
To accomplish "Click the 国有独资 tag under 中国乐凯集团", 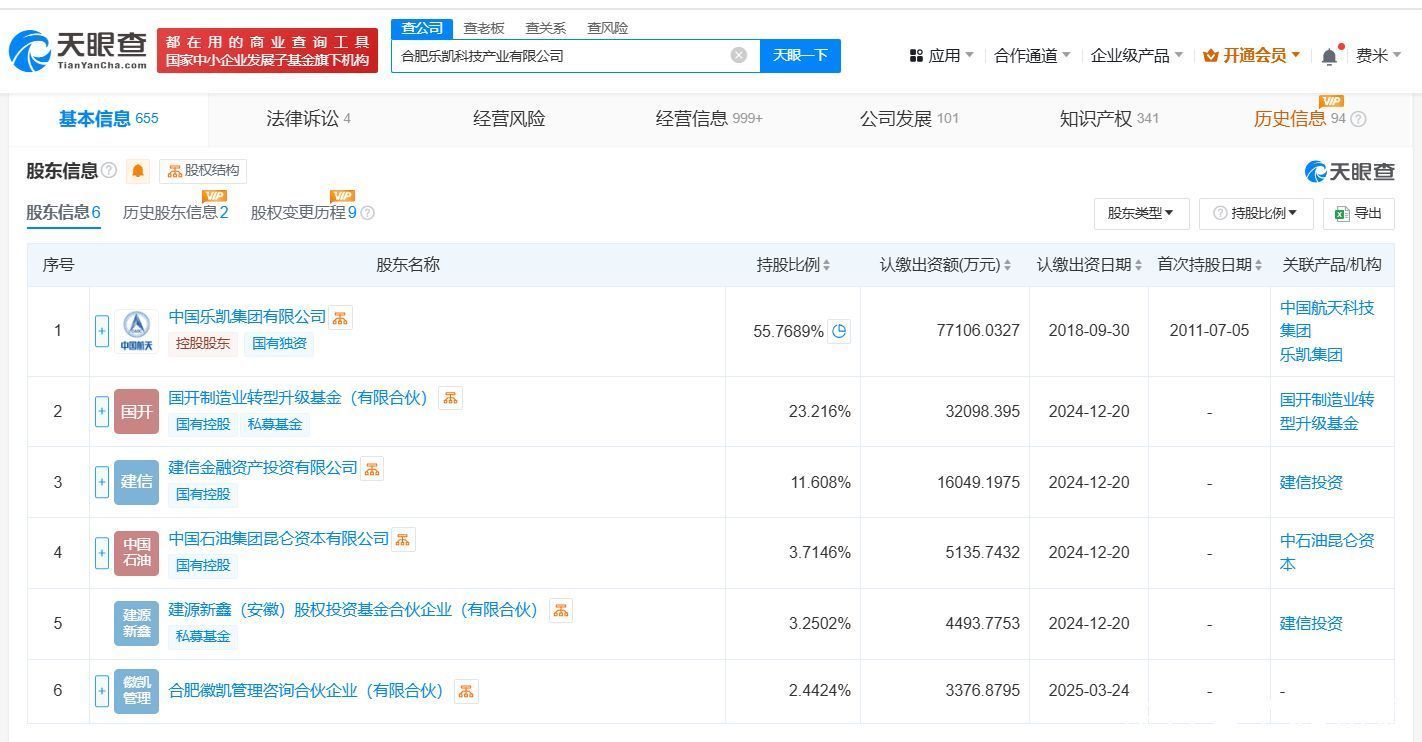I will click(279, 344).
